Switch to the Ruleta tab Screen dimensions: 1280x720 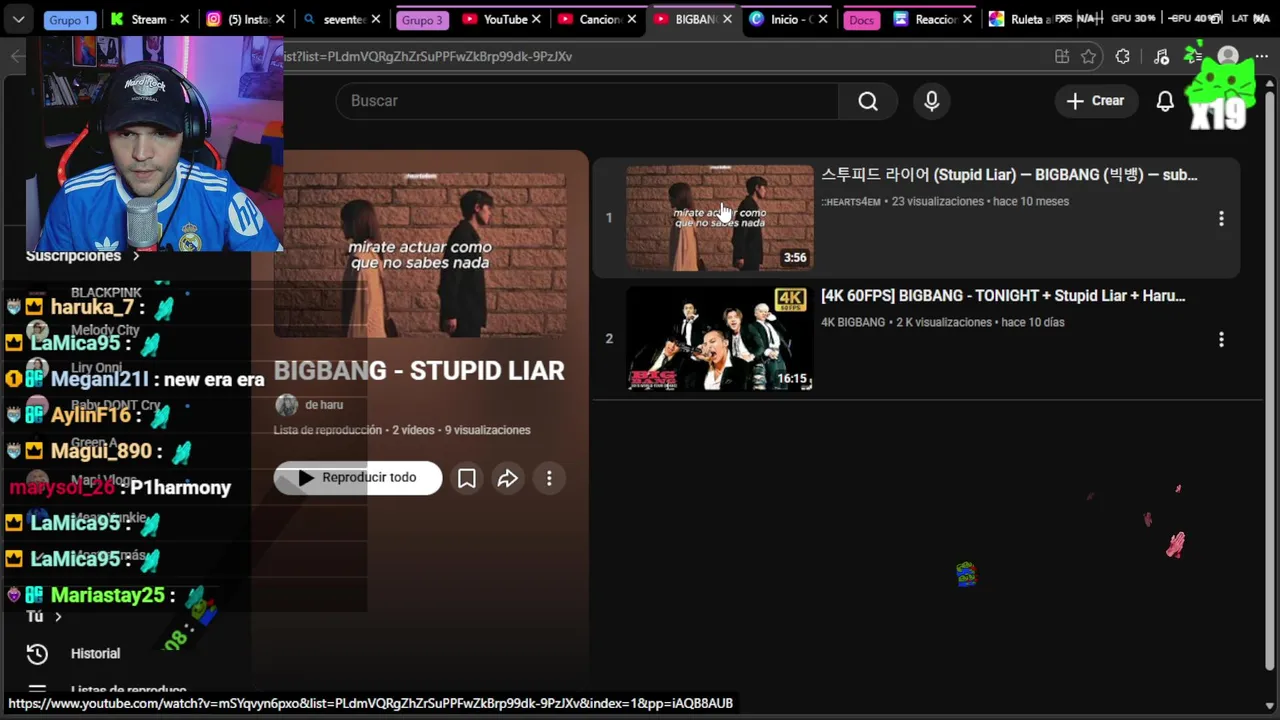click(x=1027, y=19)
